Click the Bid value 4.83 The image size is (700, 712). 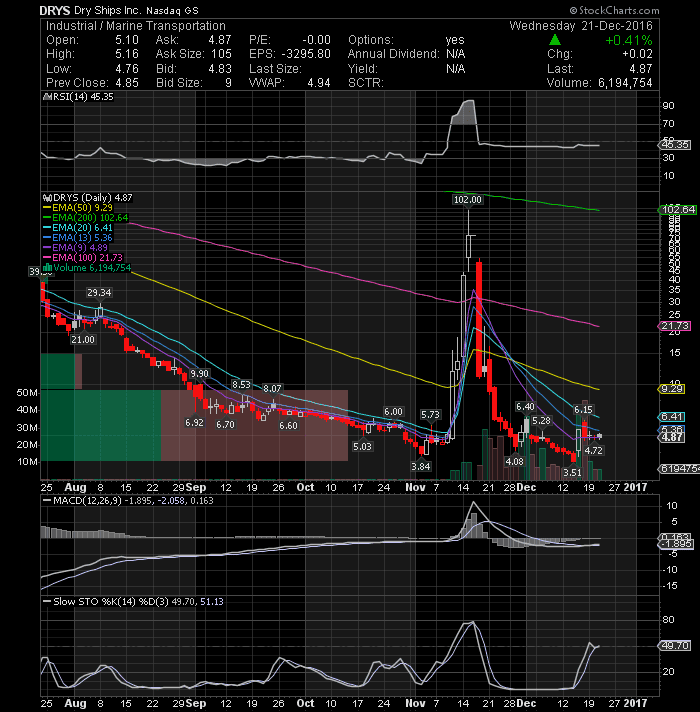[220, 69]
